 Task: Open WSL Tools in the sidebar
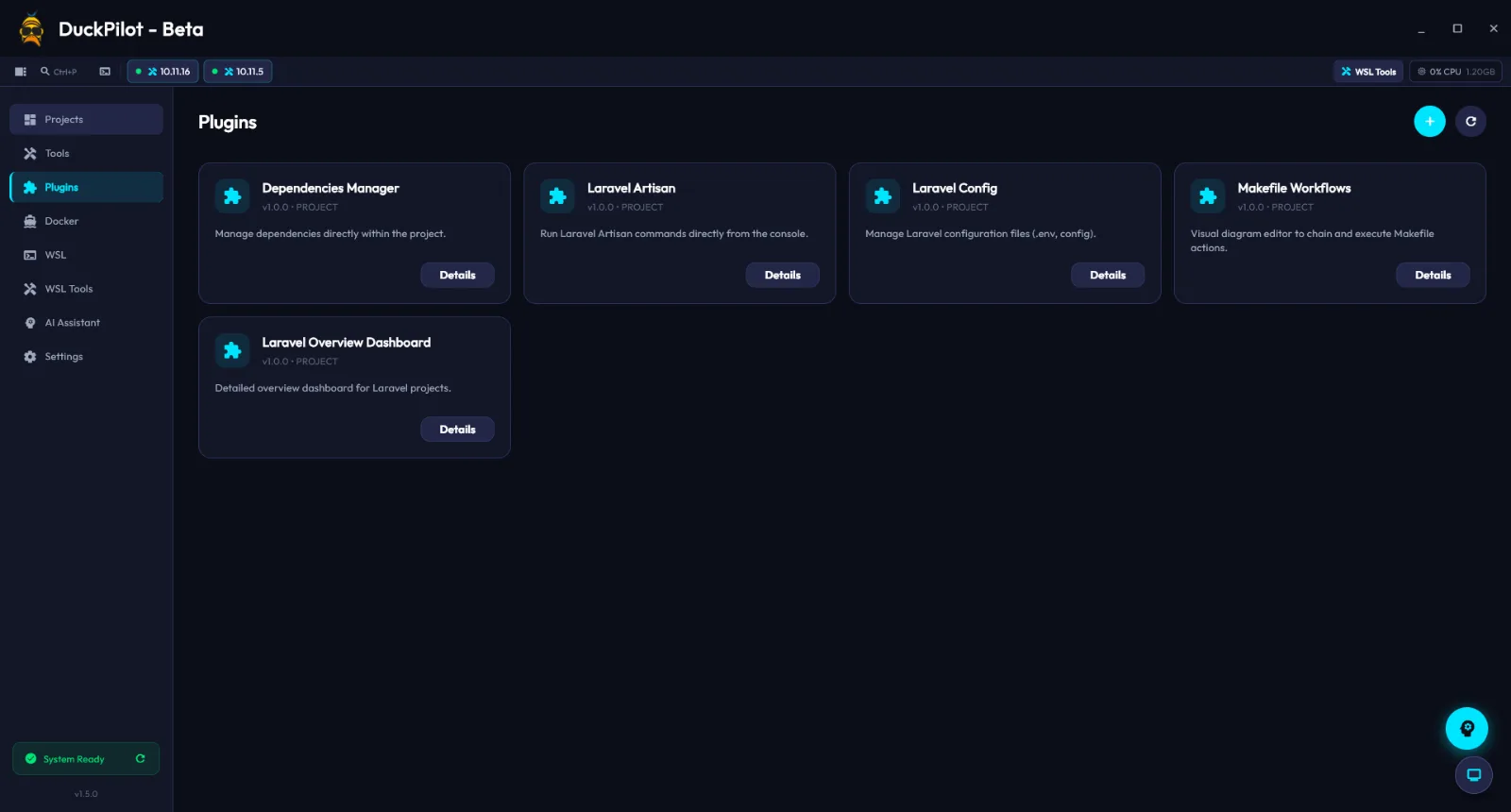tap(86, 289)
